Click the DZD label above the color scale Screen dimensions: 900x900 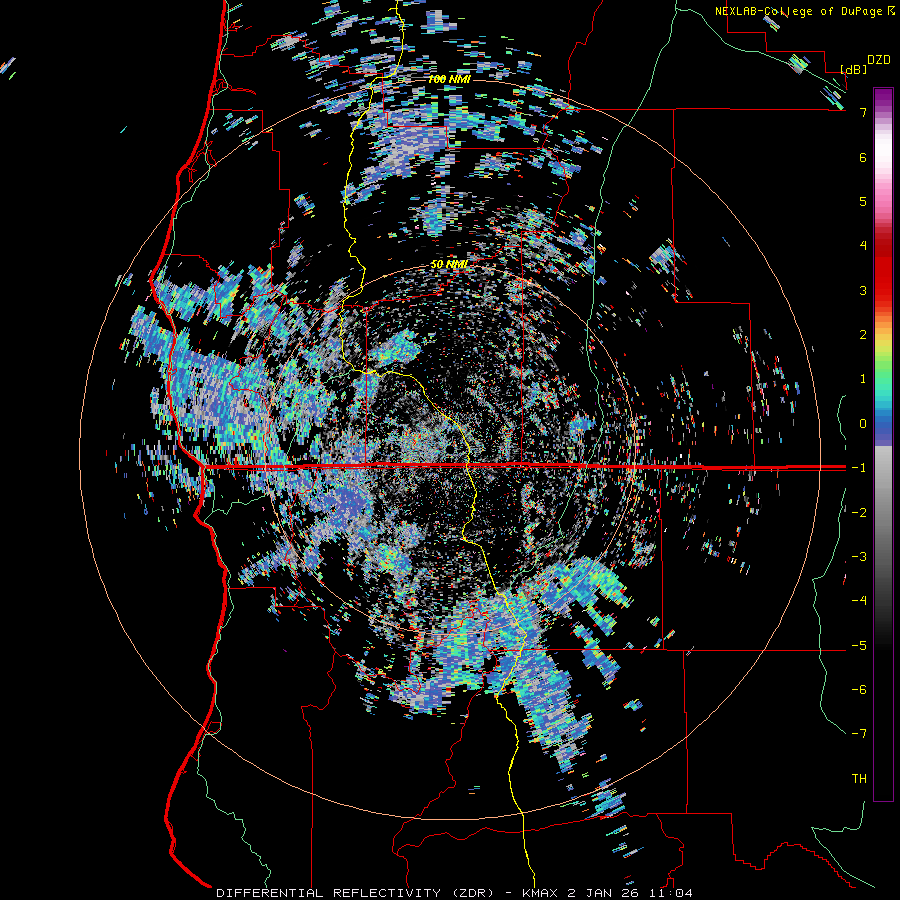click(879, 60)
